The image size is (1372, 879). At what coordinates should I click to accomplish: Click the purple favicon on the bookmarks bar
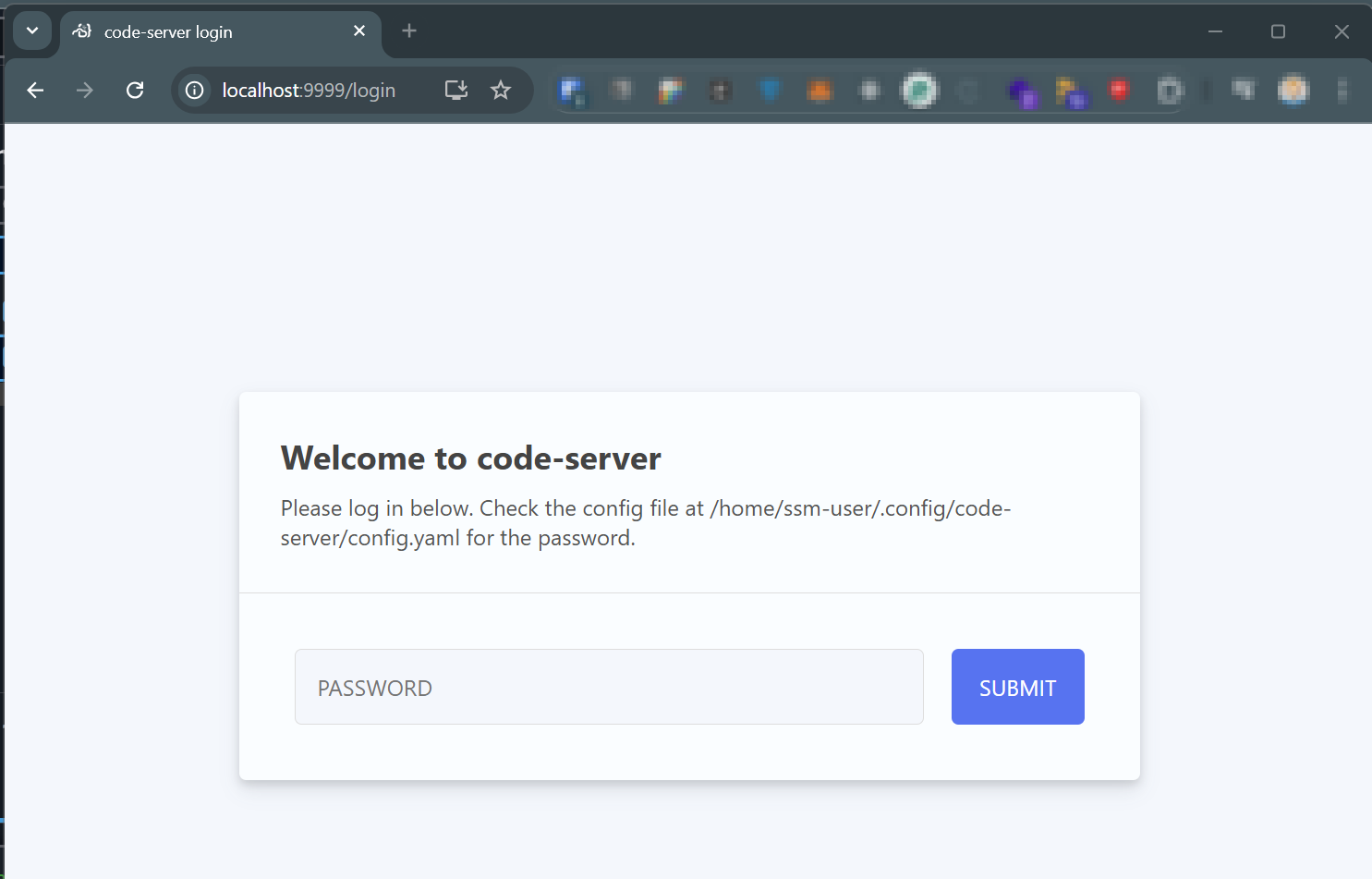coord(1024,92)
